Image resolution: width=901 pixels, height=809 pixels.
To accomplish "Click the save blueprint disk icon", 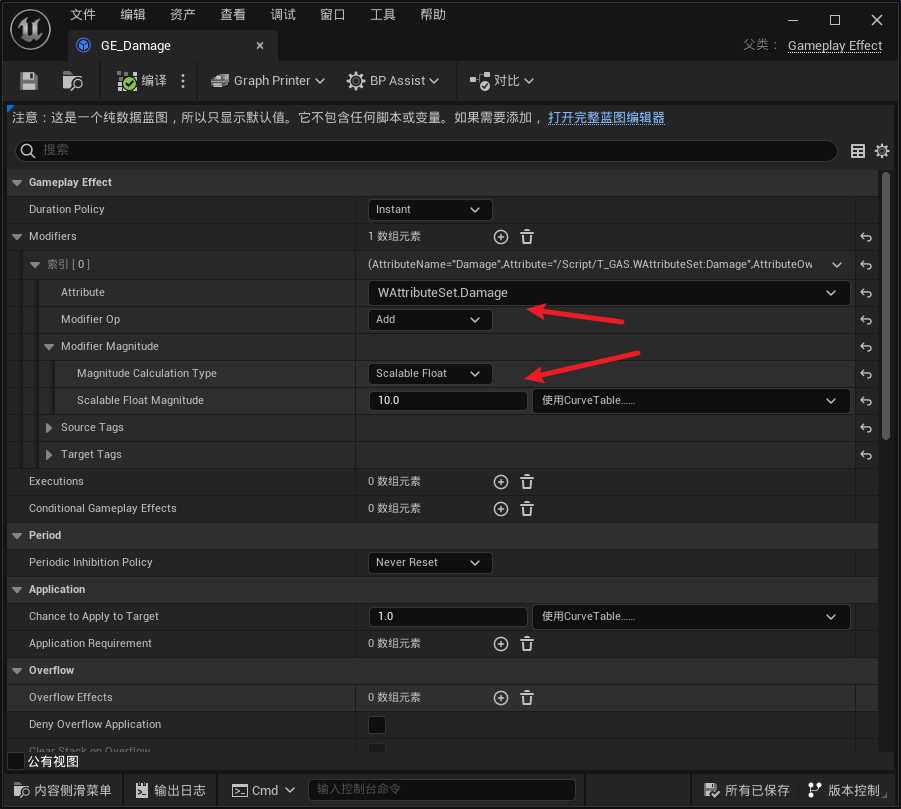I will point(29,81).
